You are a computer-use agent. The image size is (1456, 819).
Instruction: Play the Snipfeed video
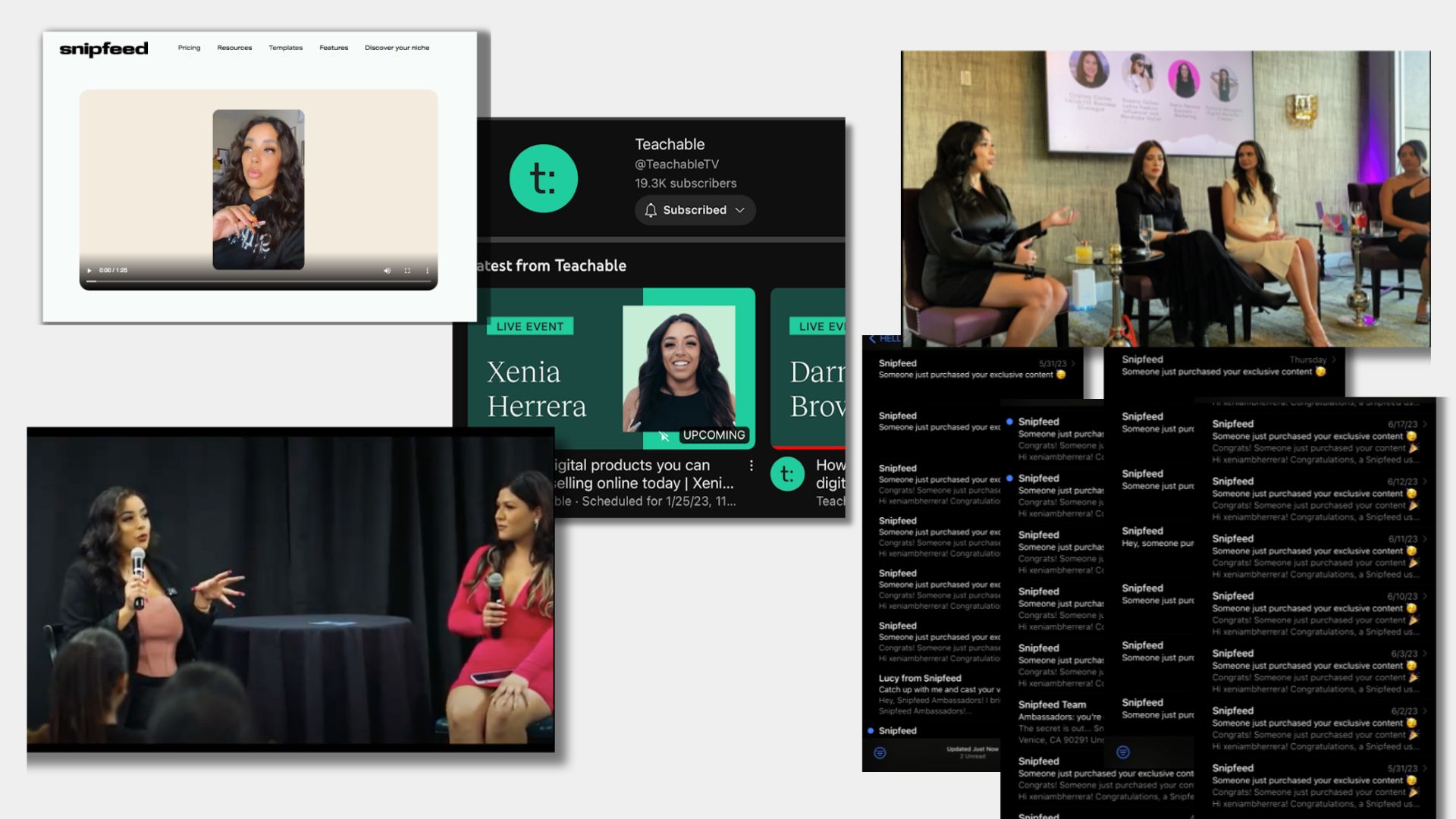coord(89,271)
